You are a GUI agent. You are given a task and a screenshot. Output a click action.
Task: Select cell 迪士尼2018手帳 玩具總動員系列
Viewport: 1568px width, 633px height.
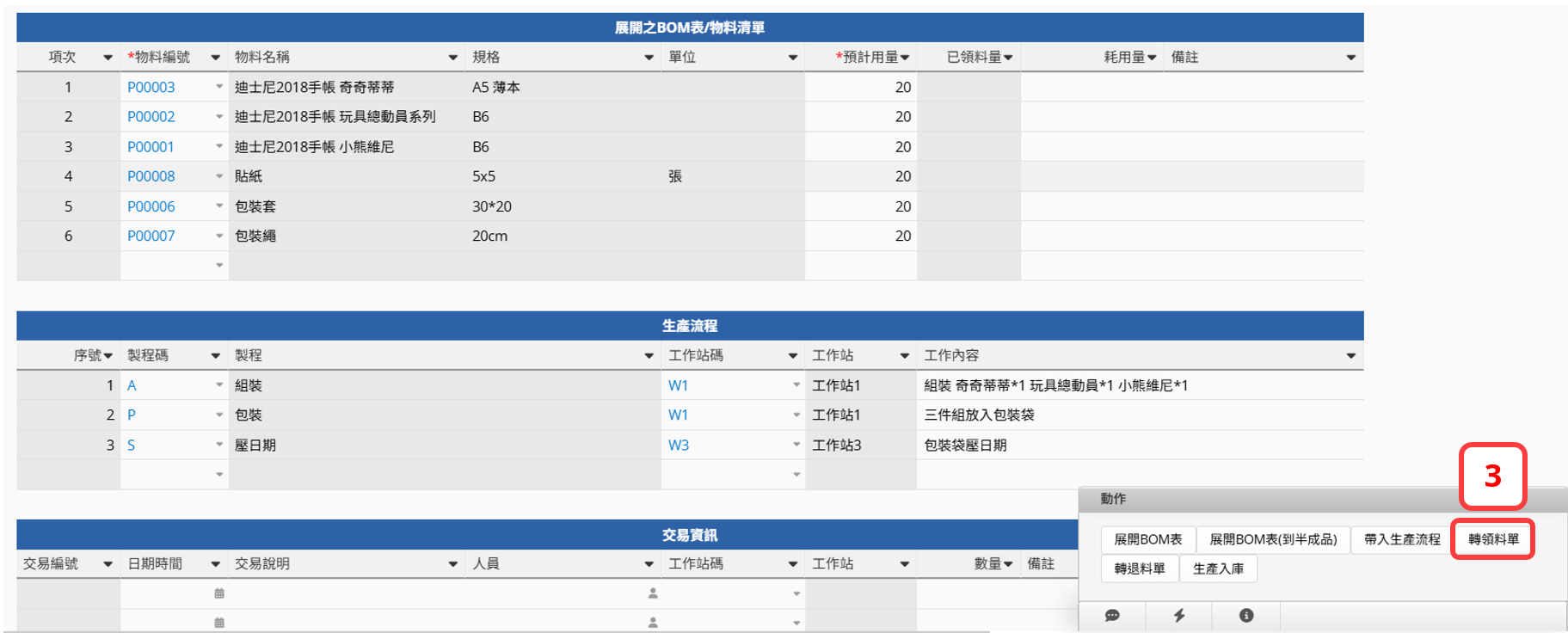tap(347, 116)
